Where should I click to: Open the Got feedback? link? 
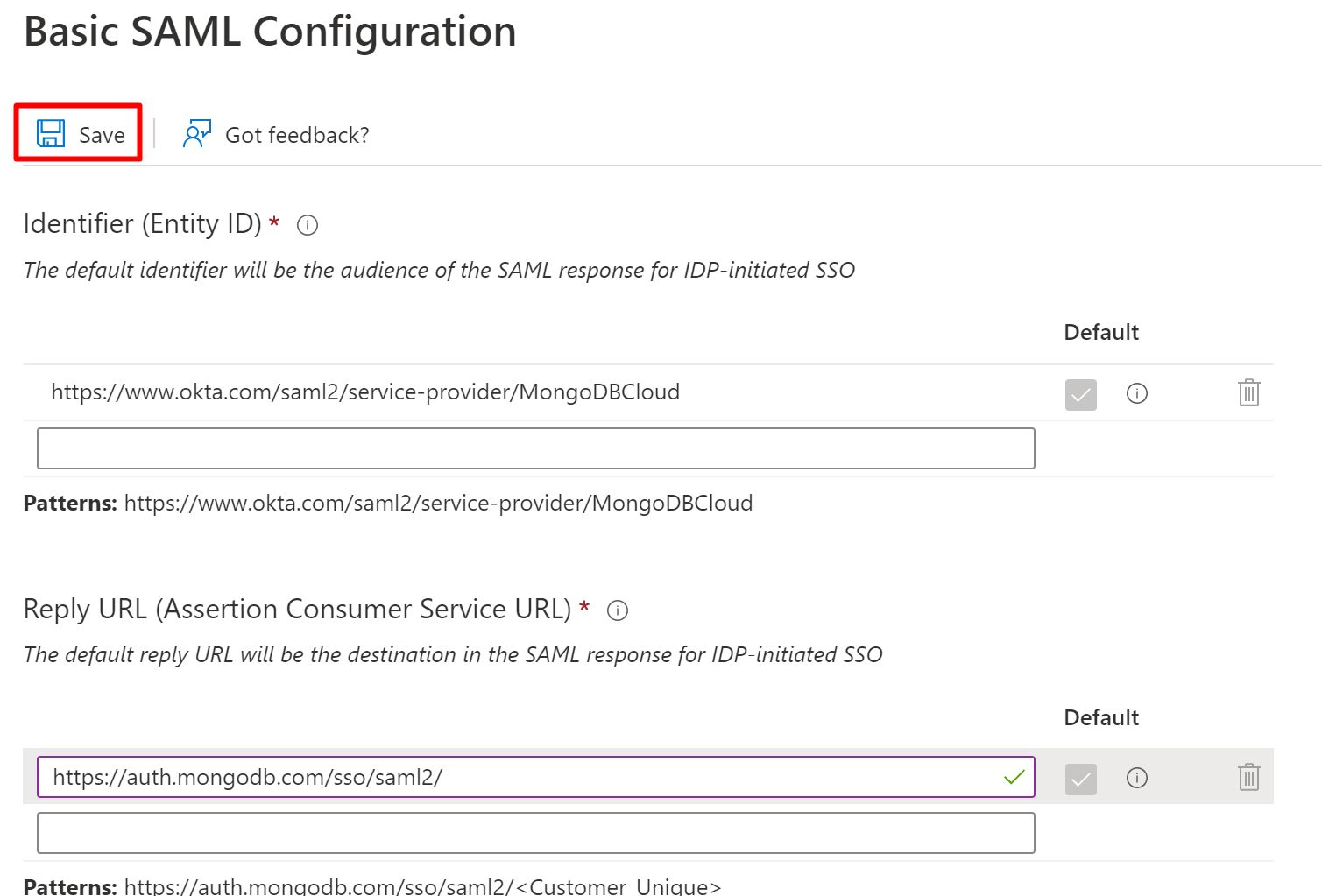276,135
